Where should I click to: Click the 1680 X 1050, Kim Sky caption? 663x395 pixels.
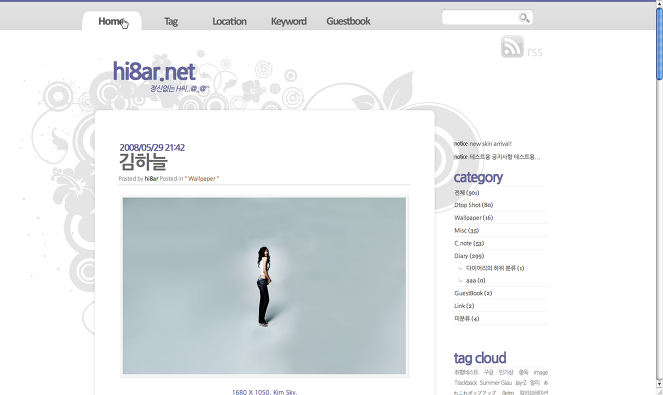click(264, 392)
